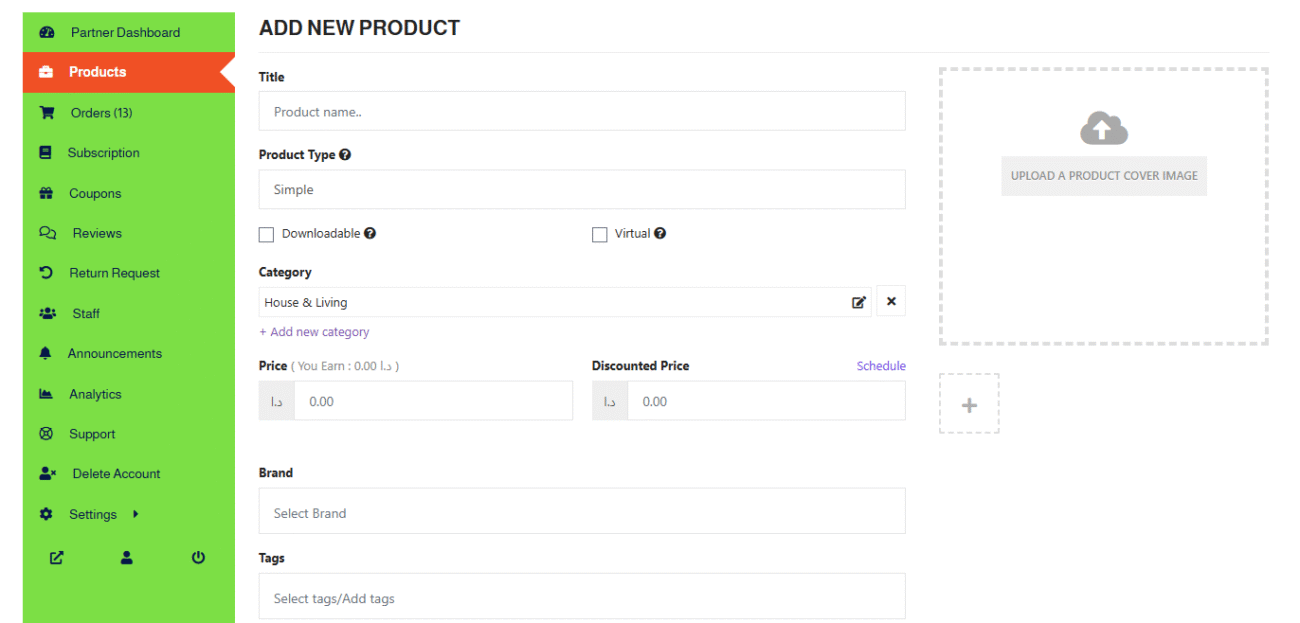Open the Select Brand dropdown
This screenshot has height=623, width=1300.
(581, 513)
